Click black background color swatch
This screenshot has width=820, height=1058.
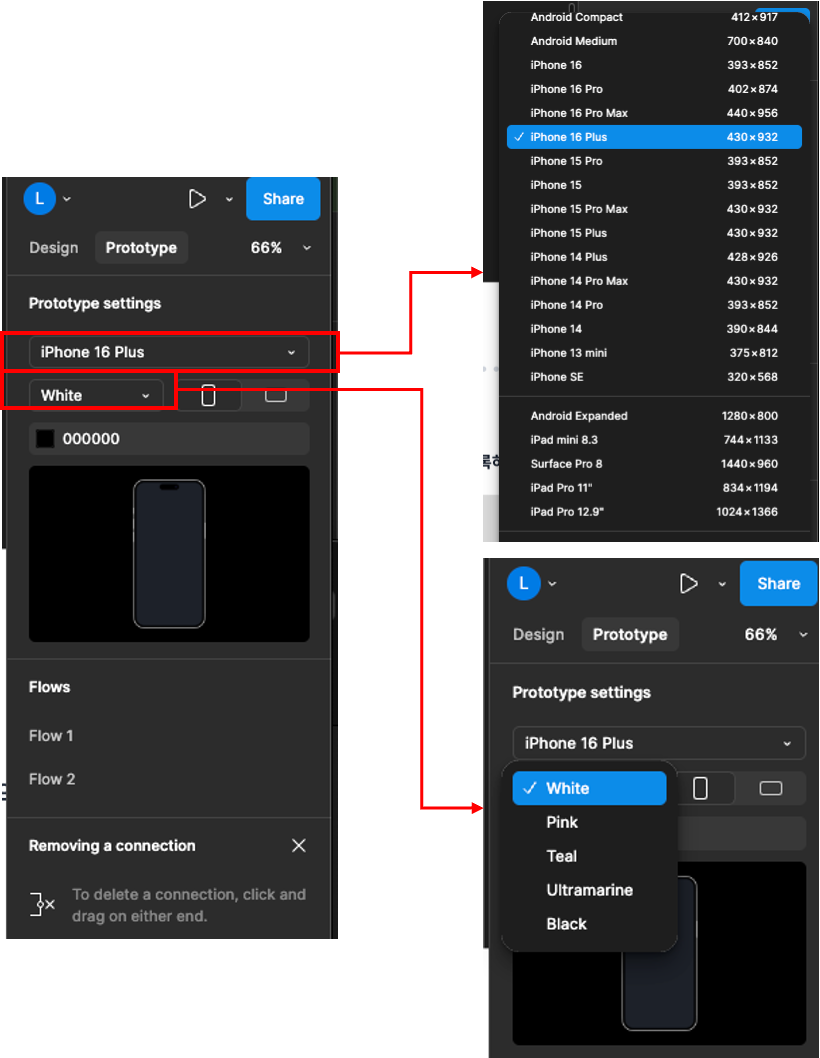coord(45,439)
